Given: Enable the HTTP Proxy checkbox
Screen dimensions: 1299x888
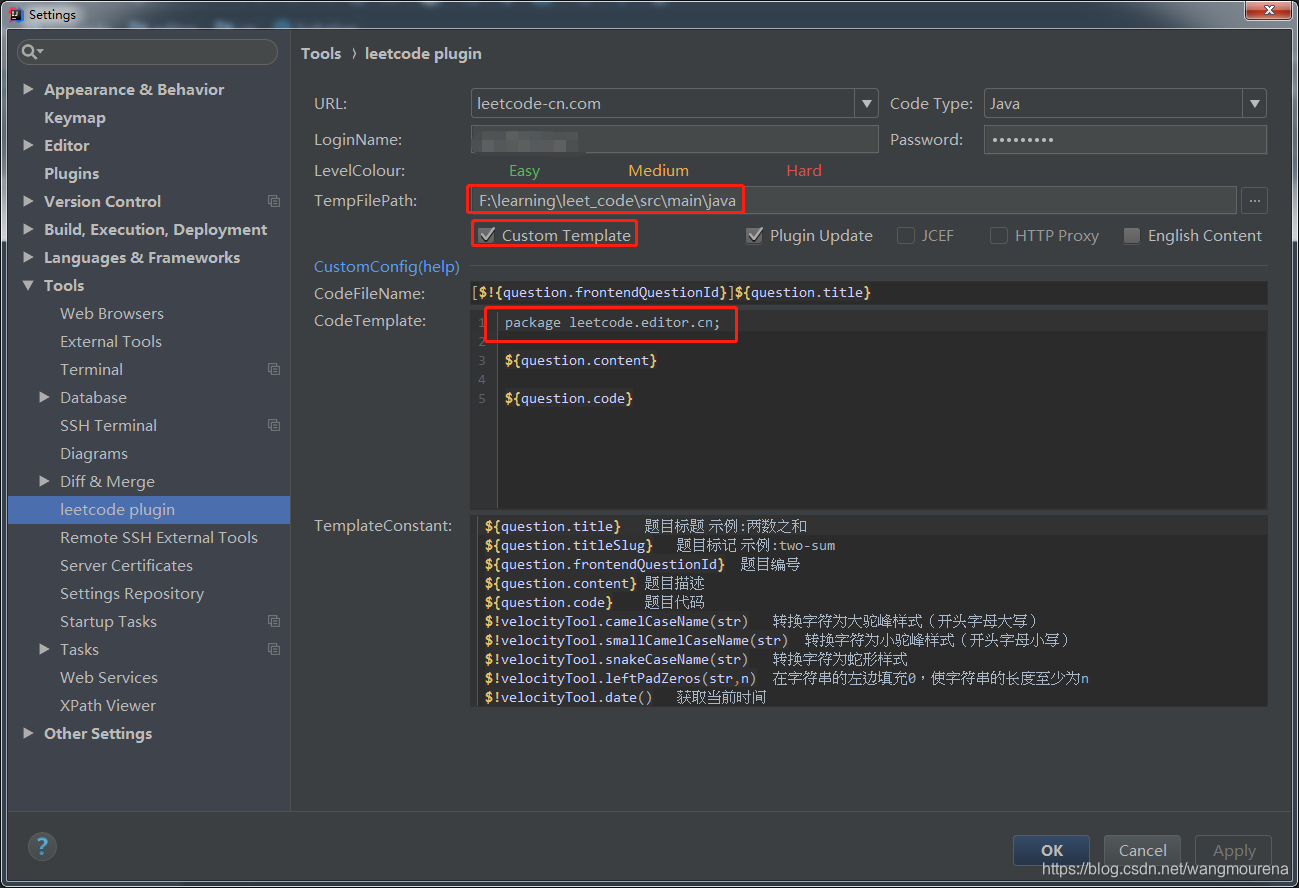Looking at the screenshot, I should click(998, 236).
